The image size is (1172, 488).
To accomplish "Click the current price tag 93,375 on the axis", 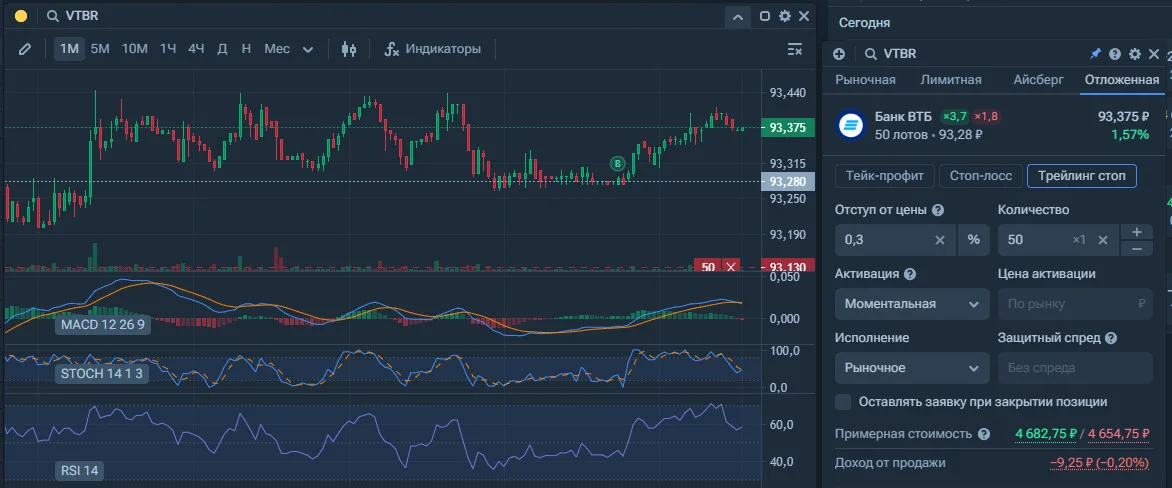I will click(787, 128).
